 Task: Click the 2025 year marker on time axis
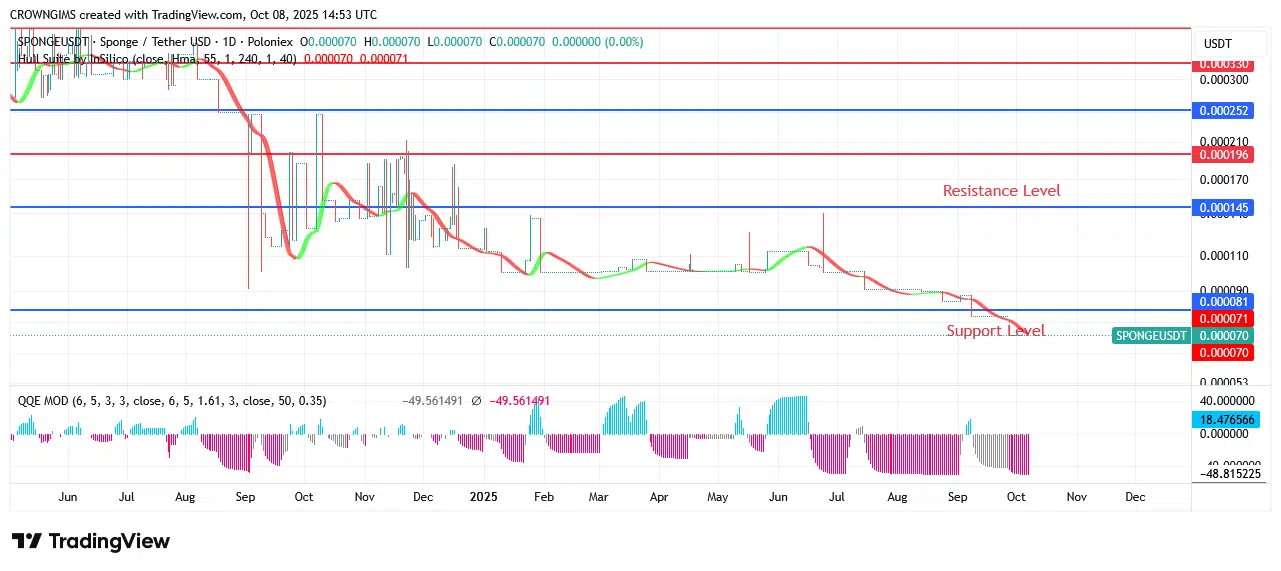point(484,497)
